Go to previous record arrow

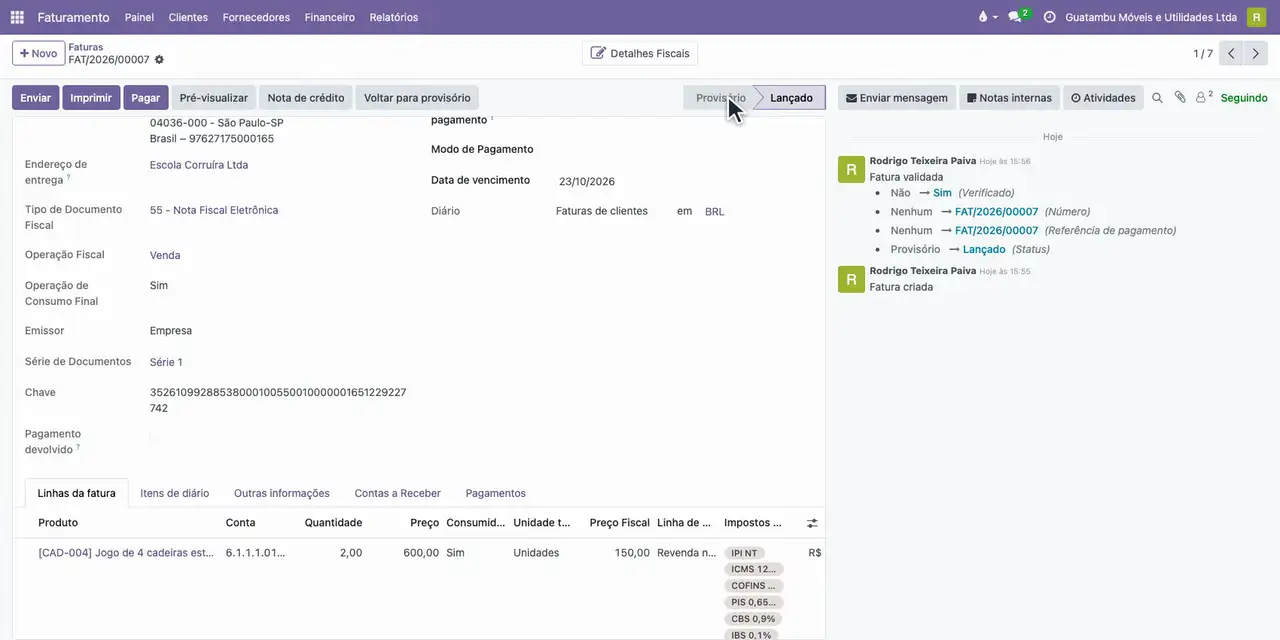(1232, 54)
